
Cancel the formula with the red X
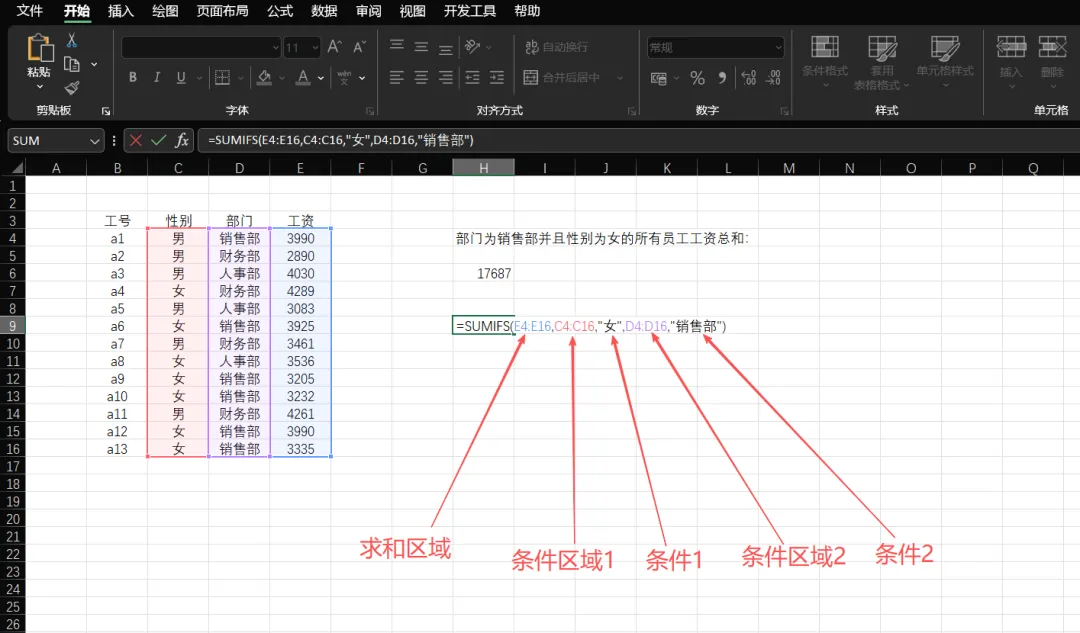point(136,141)
